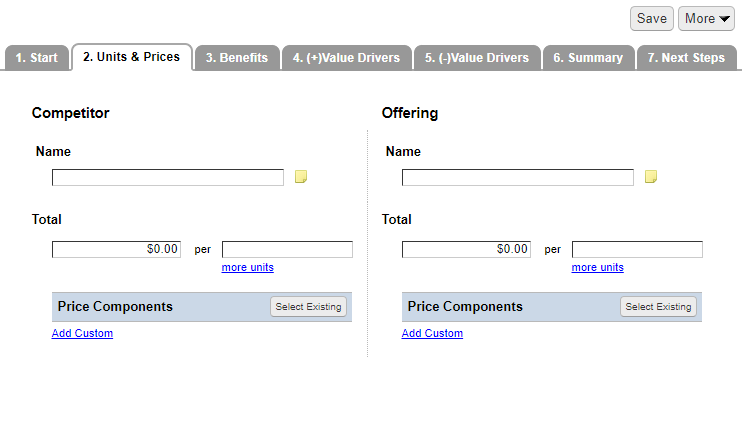Expand the More dropdown menu
Screen dimensions: 743x423
[706, 18]
